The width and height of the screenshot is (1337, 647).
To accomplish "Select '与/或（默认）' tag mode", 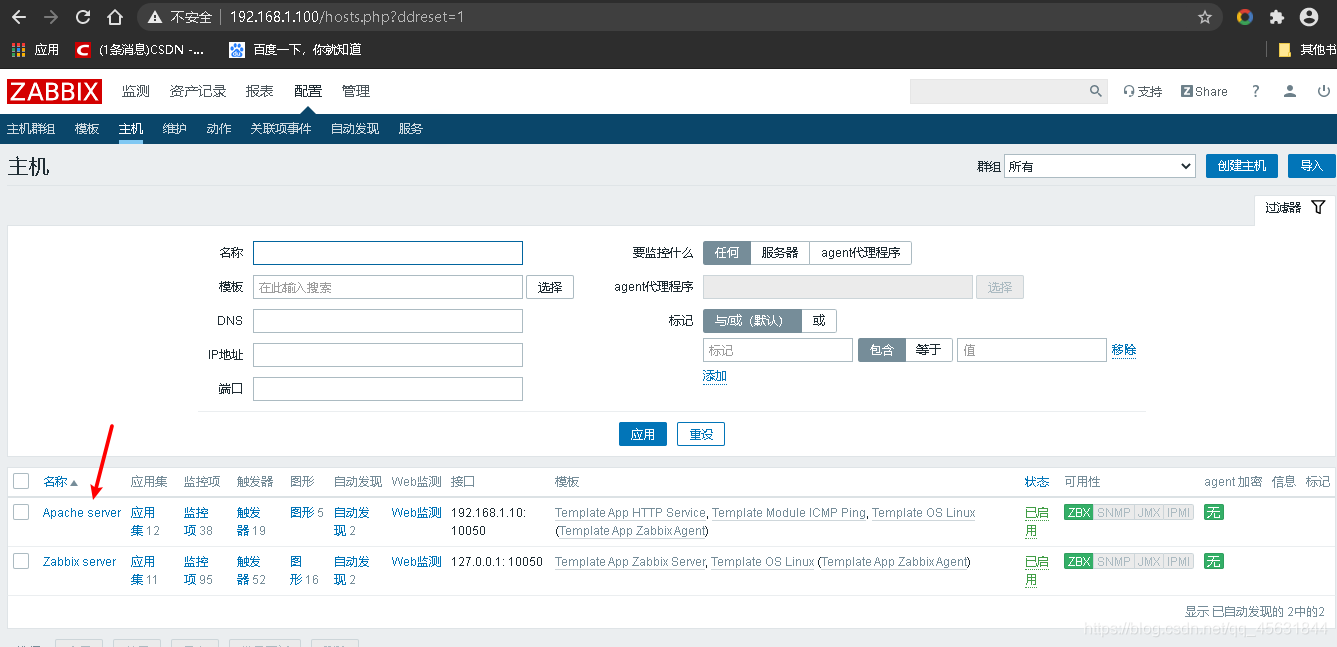I will pyautogui.click(x=753, y=321).
